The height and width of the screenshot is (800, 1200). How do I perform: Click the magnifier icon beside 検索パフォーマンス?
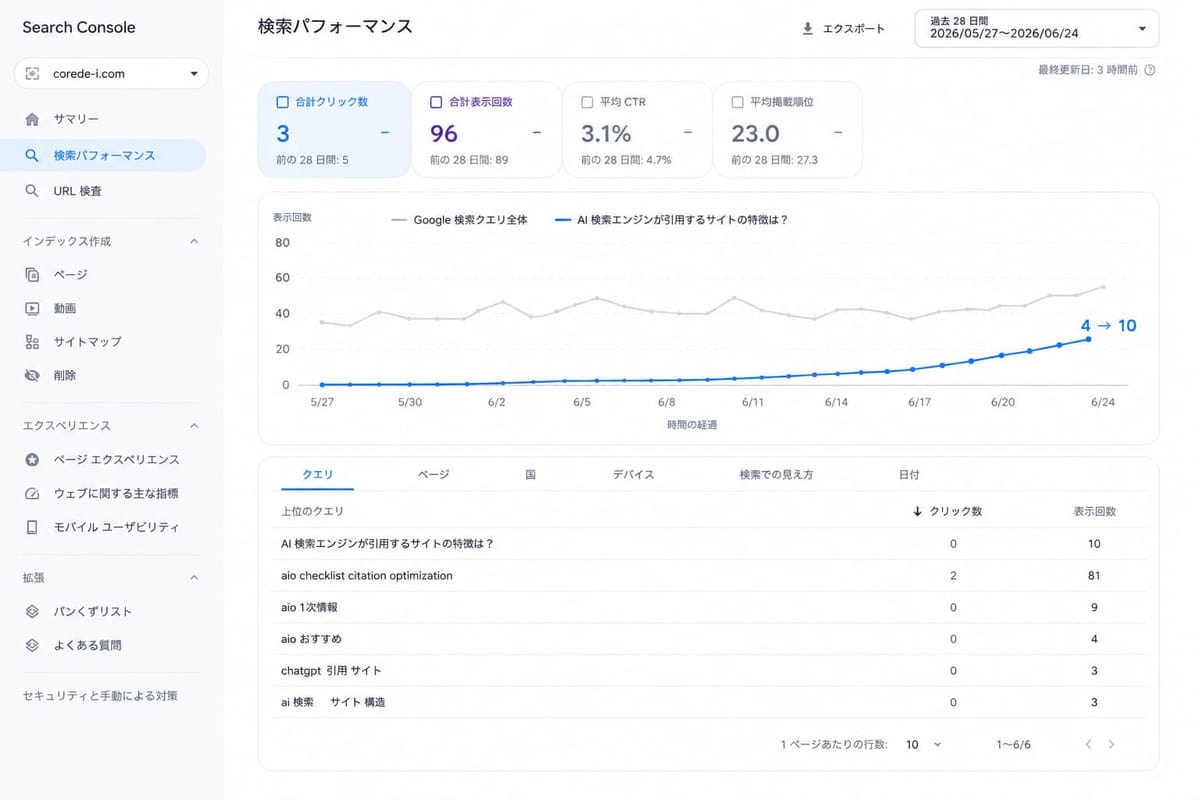coord(32,155)
